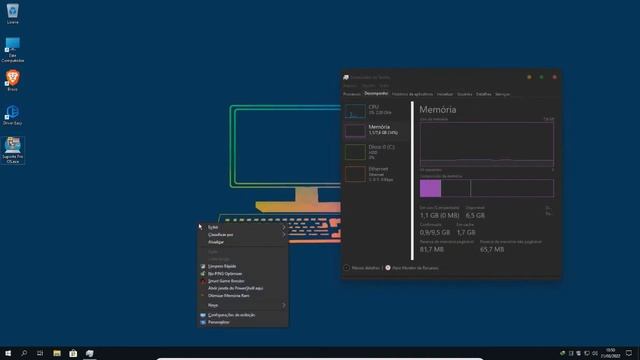Screen dimensions: 640x360
Task: Choose Atualizar in the context menu
Action: [x=242, y=242]
